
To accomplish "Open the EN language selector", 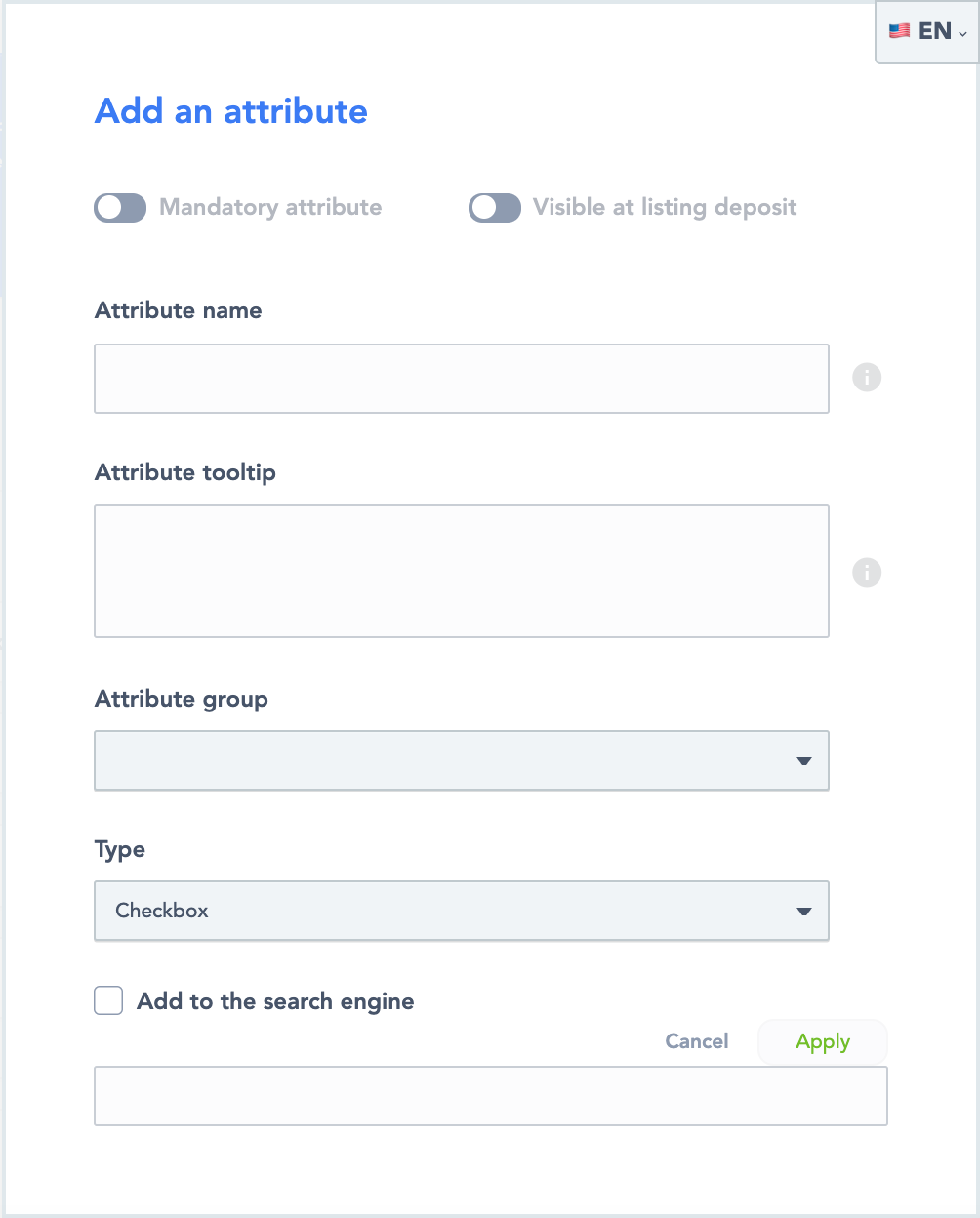I will pos(927,31).
